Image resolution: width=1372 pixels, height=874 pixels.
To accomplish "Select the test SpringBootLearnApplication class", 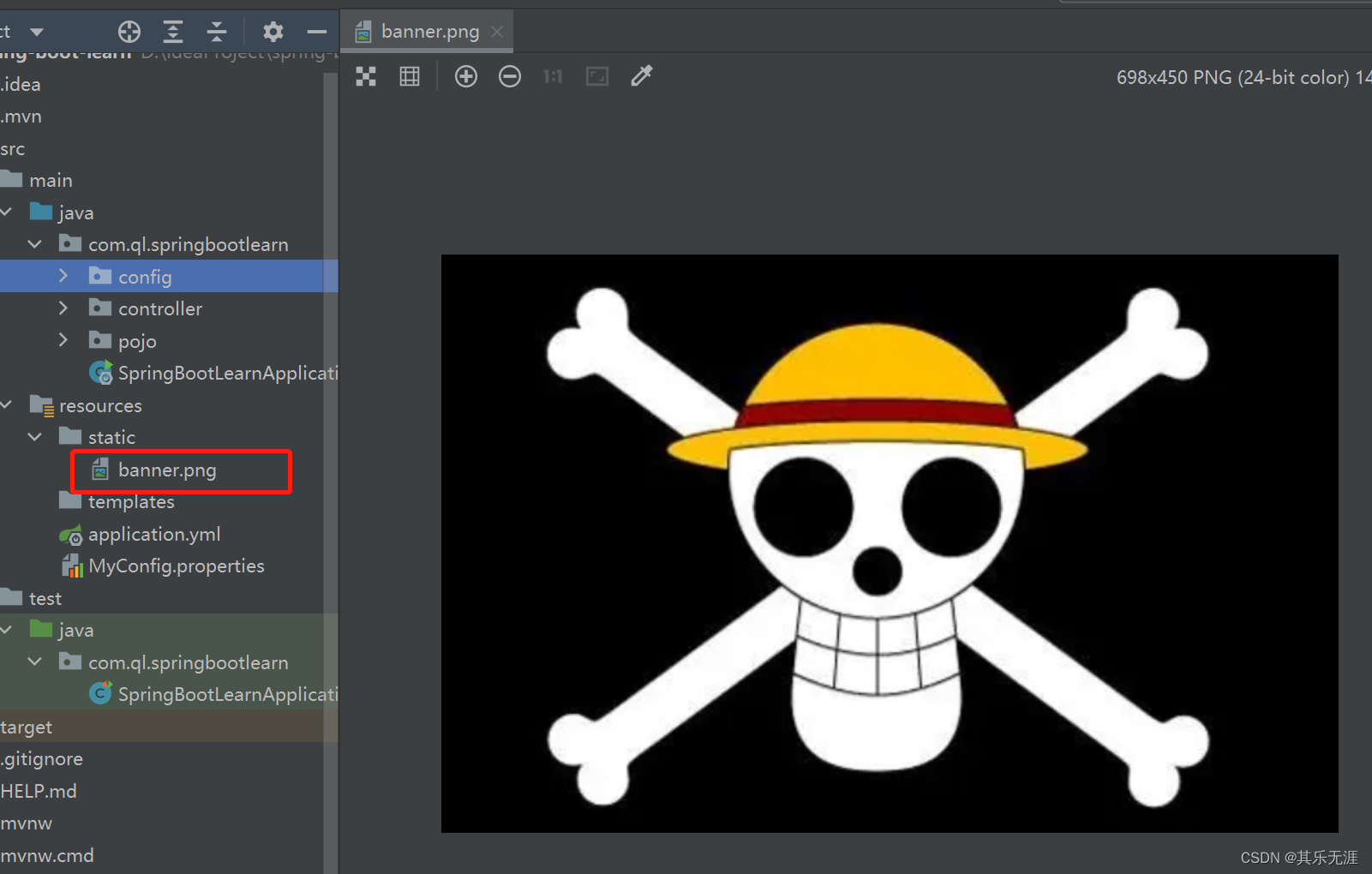I will (228, 694).
